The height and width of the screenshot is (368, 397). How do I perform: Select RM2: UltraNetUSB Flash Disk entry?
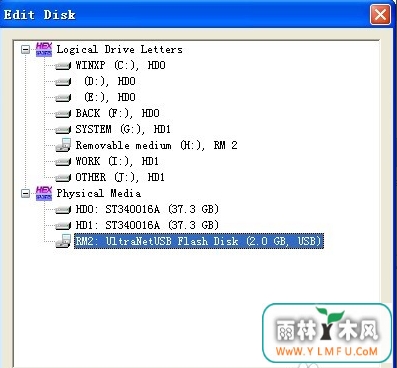pos(199,241)
